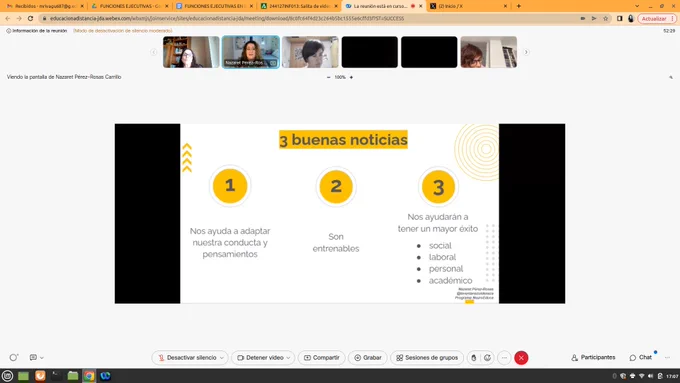Select Nazaret Pérez-Rosas video thumbnail
Viewport: 680px width, 383px height.
(x=251, y=52)
